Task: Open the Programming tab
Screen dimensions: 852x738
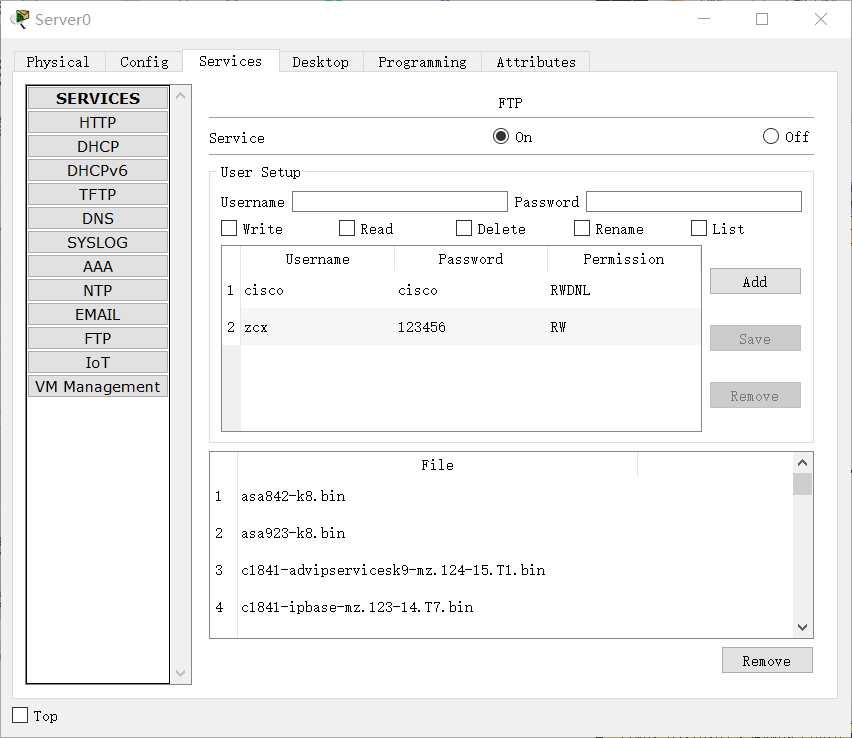Action: pyautogui.click(x=422, y=62)
